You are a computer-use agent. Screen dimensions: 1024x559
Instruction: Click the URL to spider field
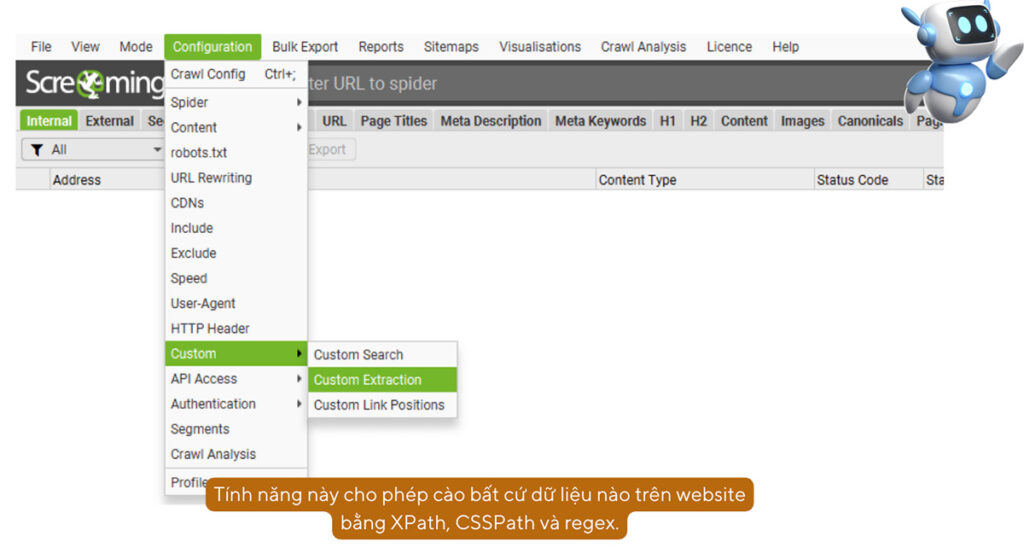tap(600, 84)
